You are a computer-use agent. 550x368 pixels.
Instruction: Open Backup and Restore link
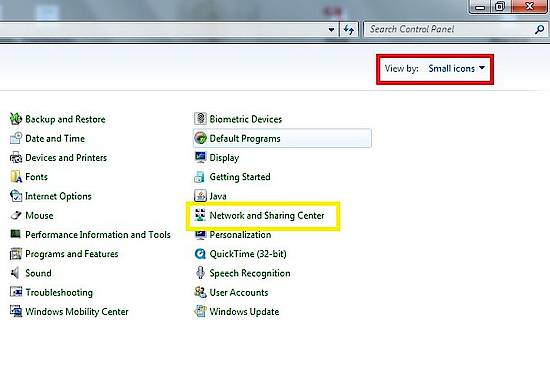pos(65,119)
